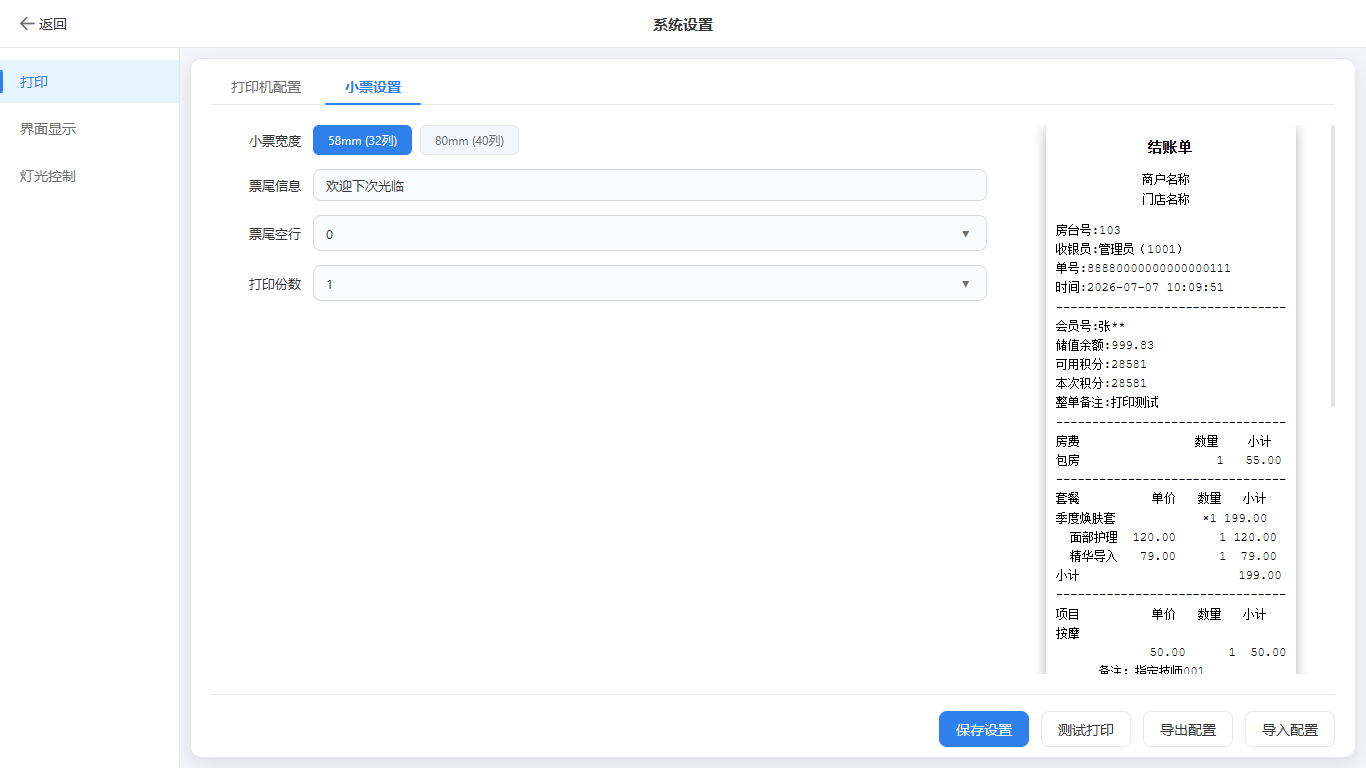Click the 导入配置 button
The width and height of the screenshot is (1366, 768).
1290,729
